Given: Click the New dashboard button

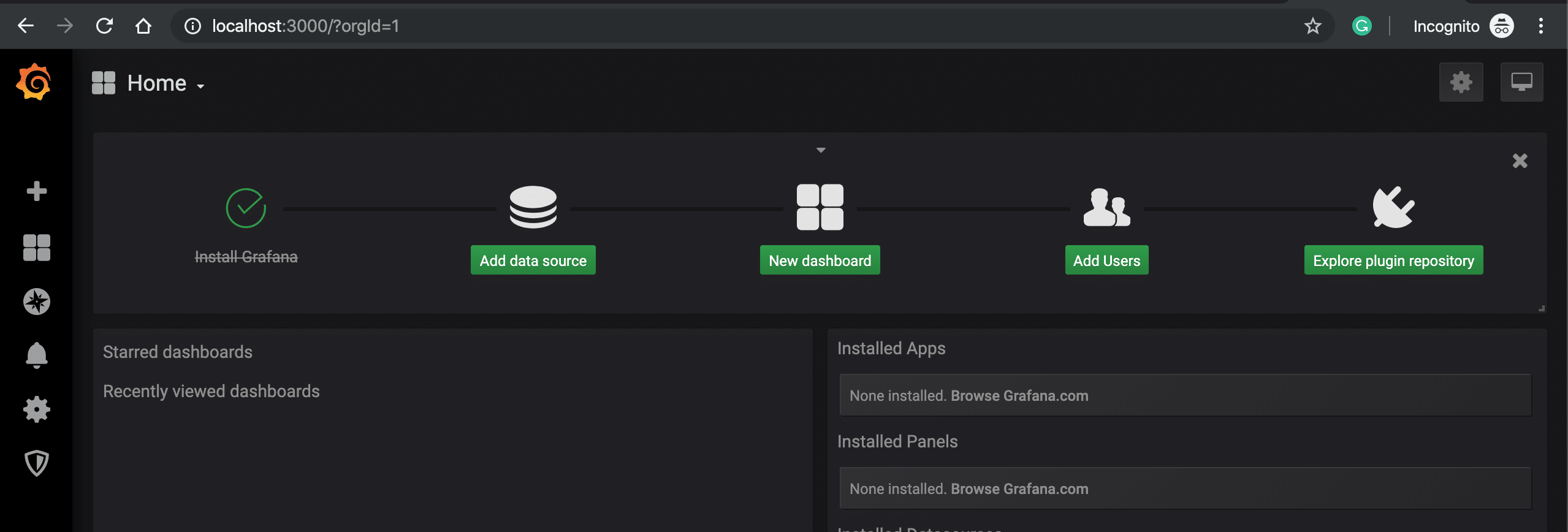Looking at the screenshot, I should pyautogui.click(x=820, y=260).
